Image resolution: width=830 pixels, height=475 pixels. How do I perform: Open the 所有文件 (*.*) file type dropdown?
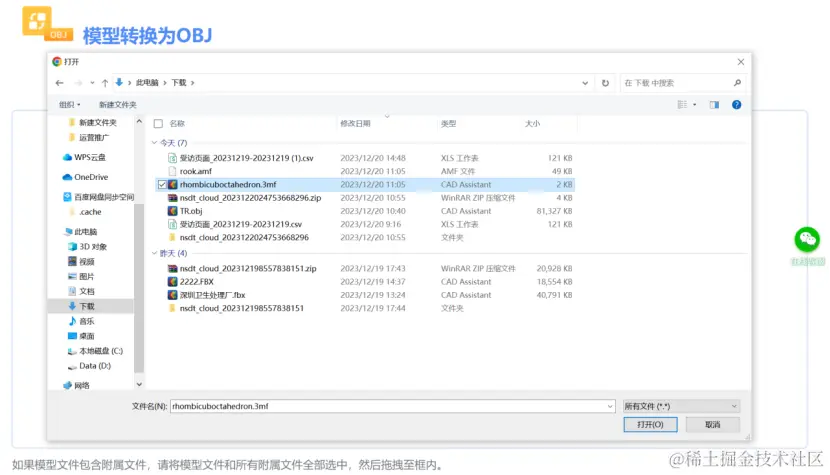coord(681,406)
